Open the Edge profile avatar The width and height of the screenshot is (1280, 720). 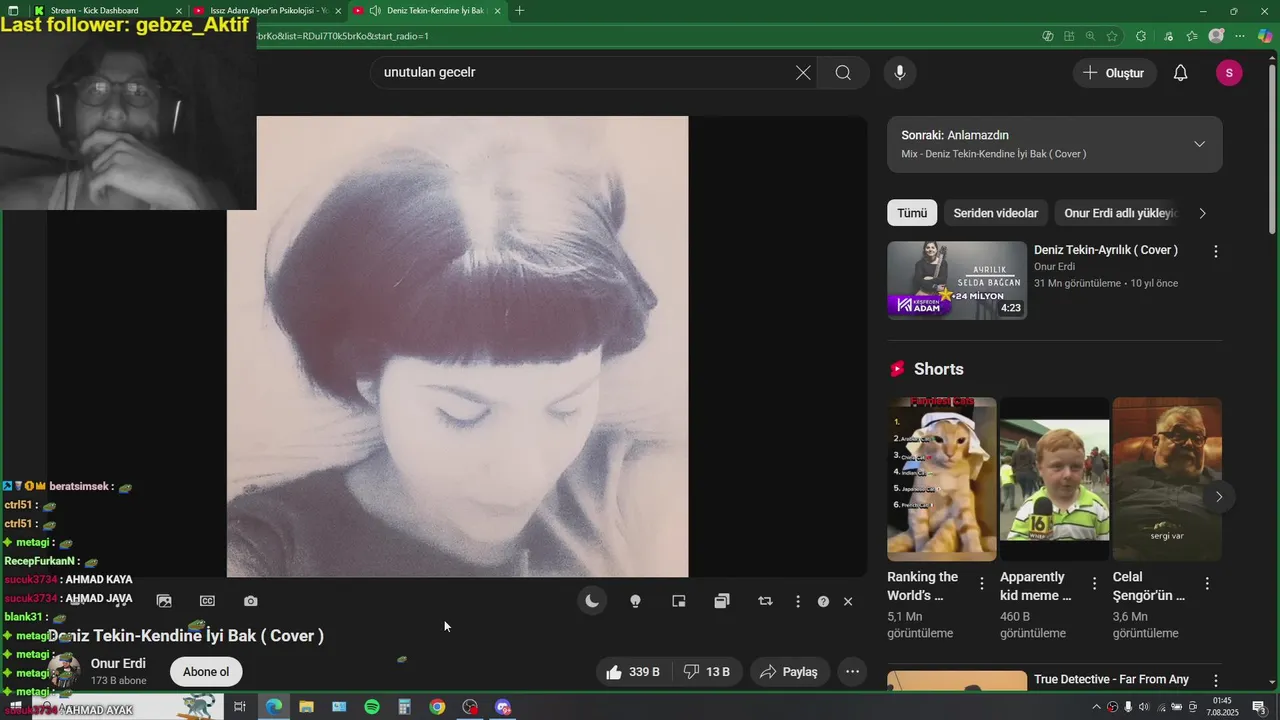(1216, 36)
